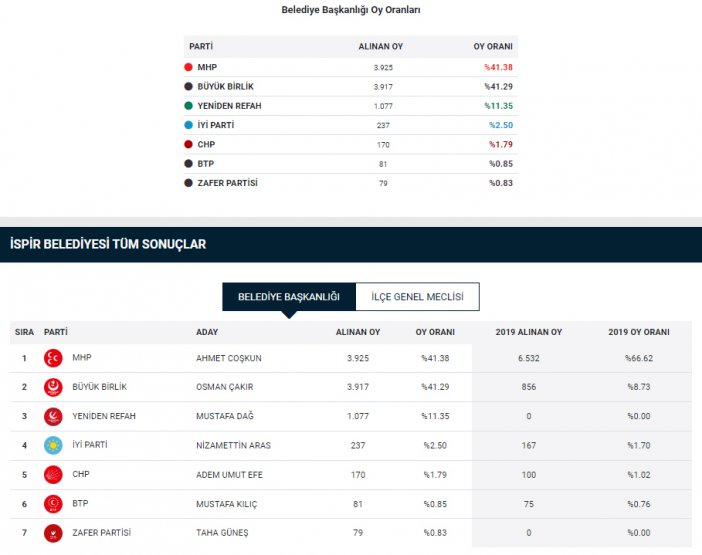Click the green Yeniden Refah color dot
The image size is (702, 555).
pos(188,106)
